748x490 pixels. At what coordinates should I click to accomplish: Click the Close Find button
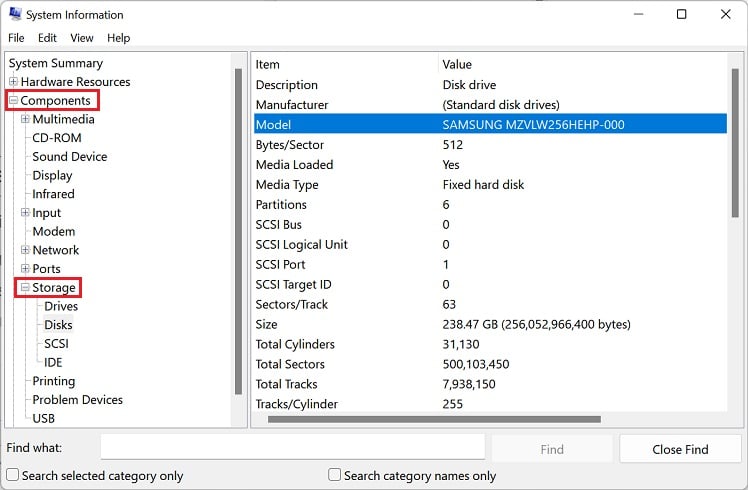pos(680,449)
